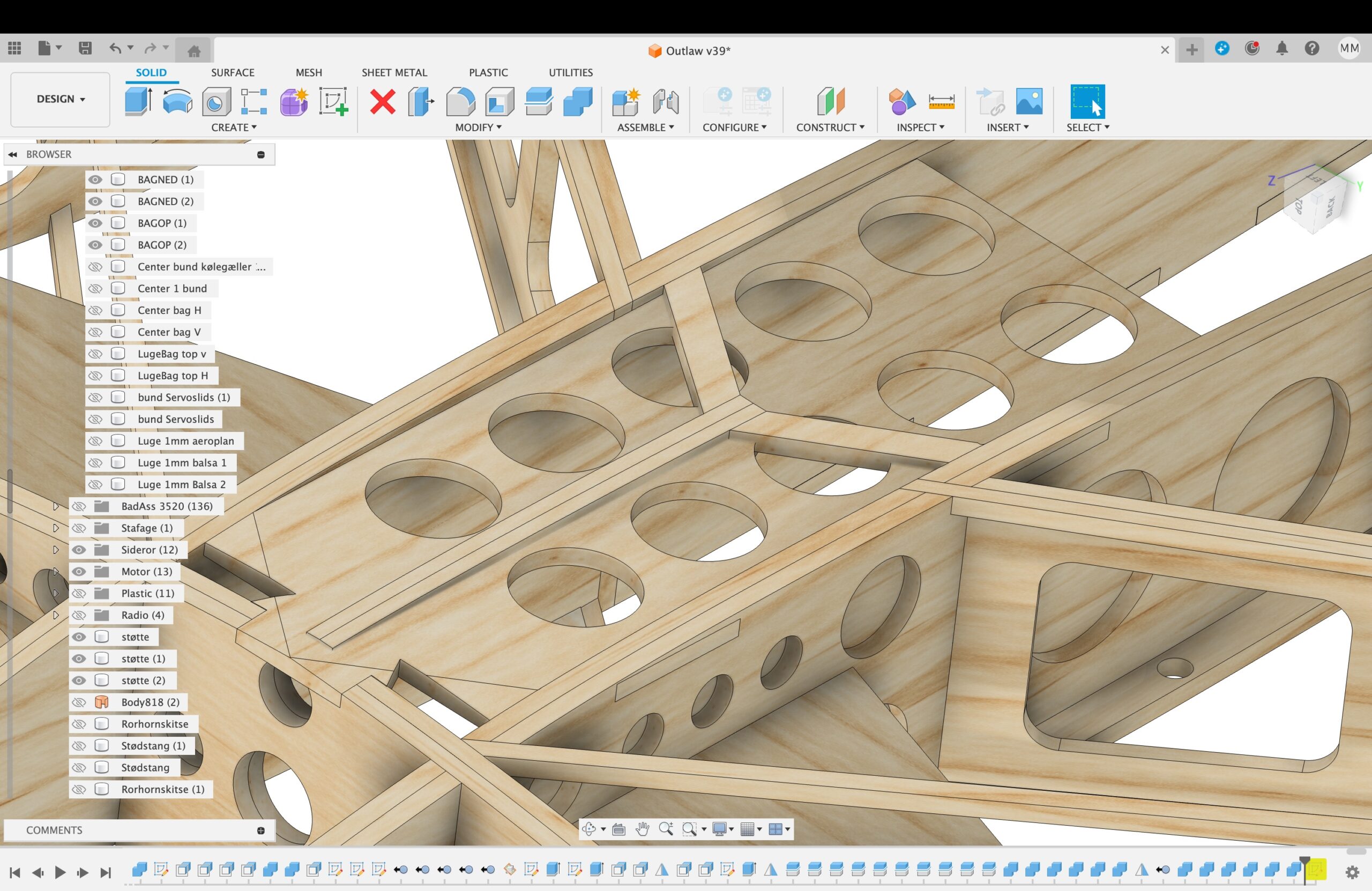Hide the BAGNED (1) body

tap(95, 180)
